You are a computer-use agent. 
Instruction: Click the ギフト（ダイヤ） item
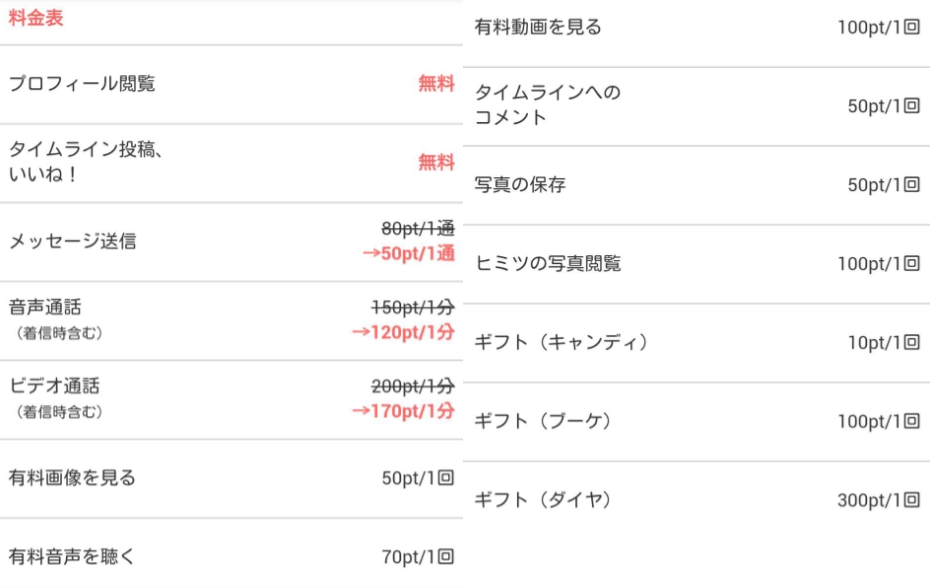coord(543,500)
